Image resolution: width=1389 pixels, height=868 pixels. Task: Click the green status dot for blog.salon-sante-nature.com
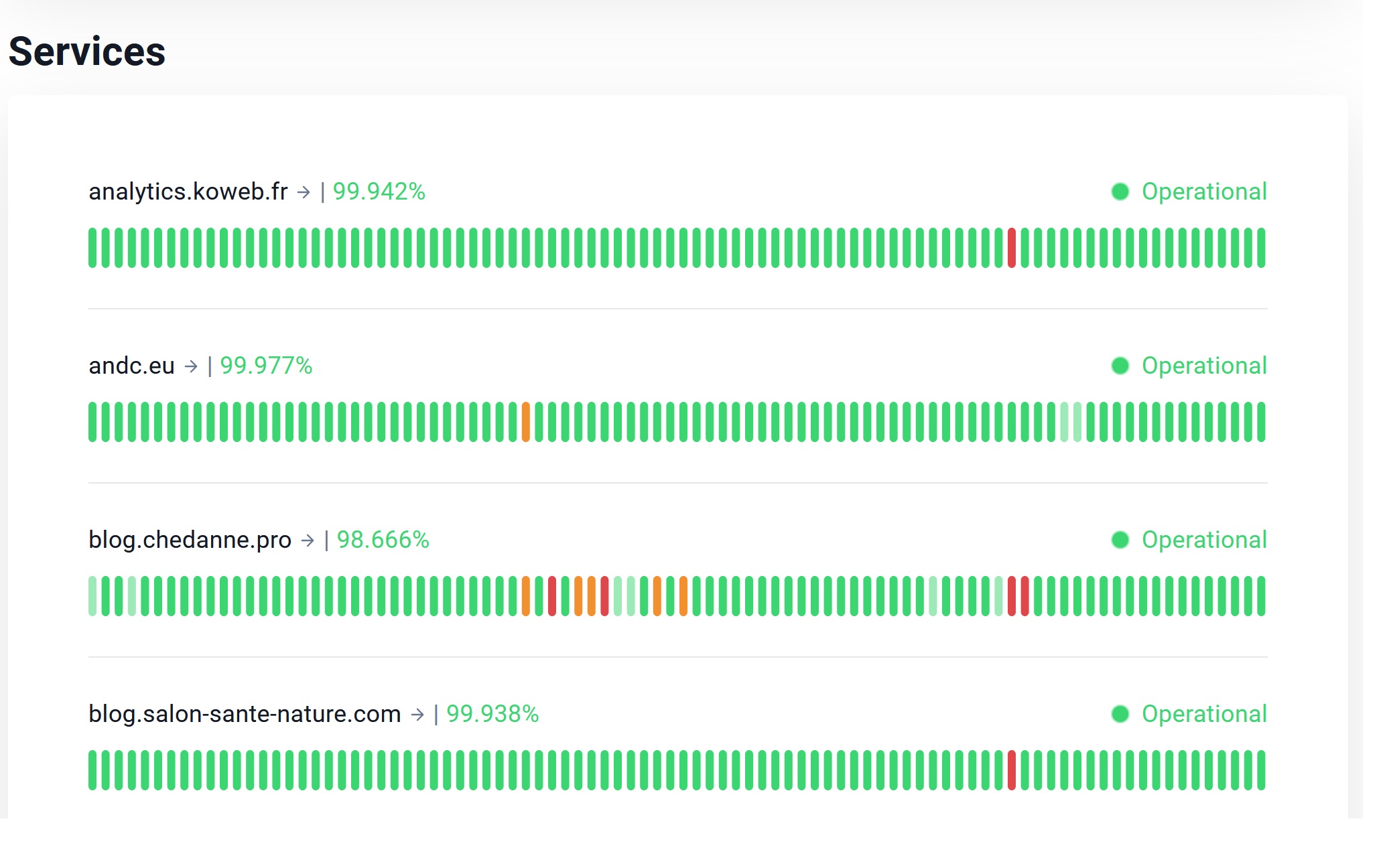1120,714
